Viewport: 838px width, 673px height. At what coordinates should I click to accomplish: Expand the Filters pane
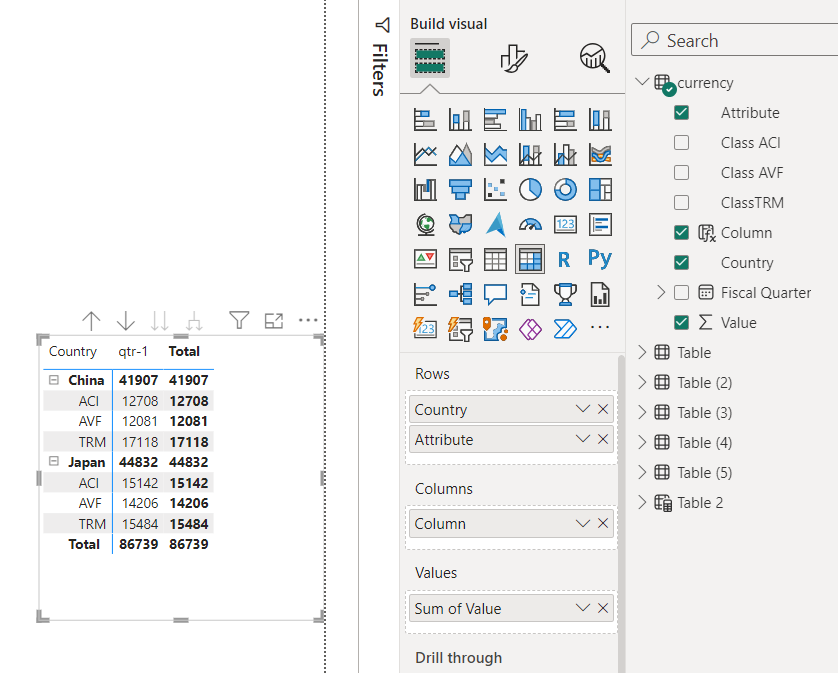coord(380,58)
